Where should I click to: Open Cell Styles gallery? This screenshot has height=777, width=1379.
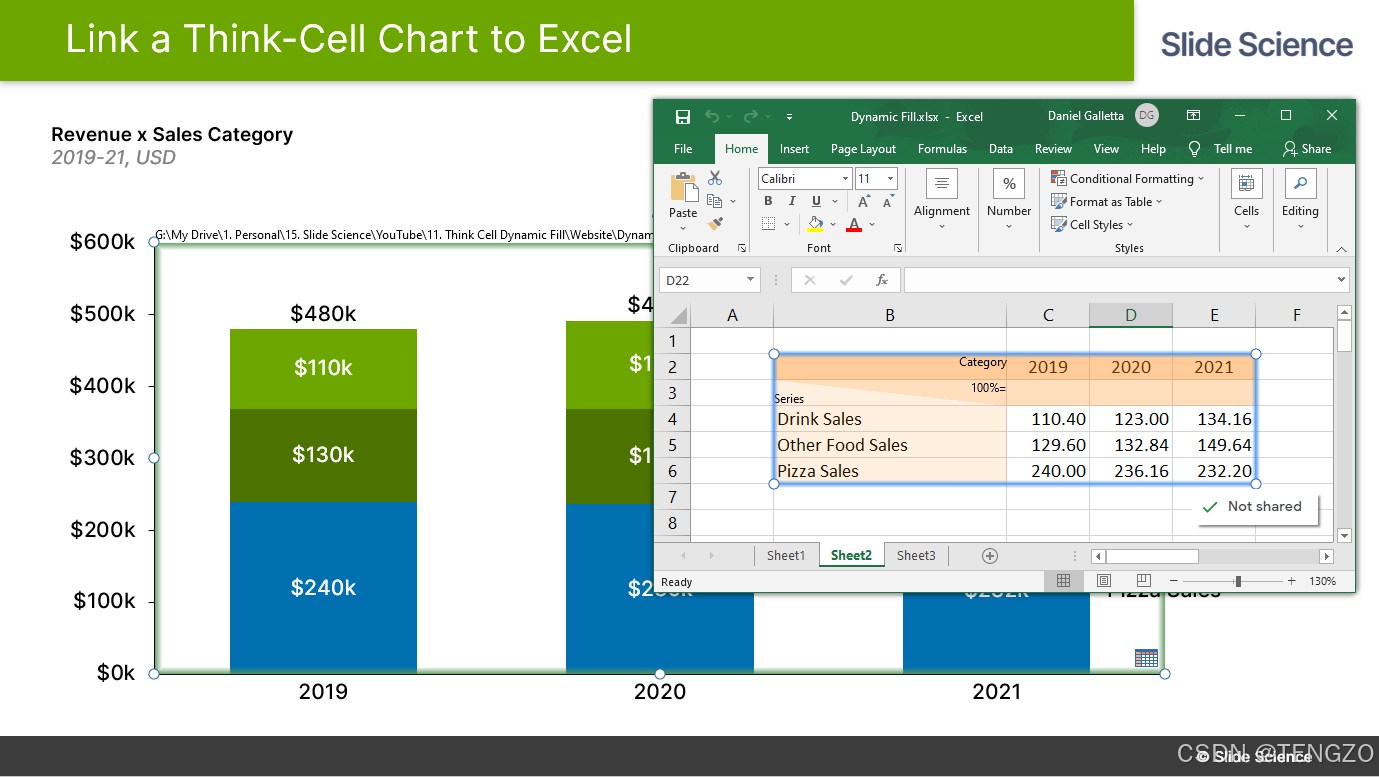click(1093, 224)
